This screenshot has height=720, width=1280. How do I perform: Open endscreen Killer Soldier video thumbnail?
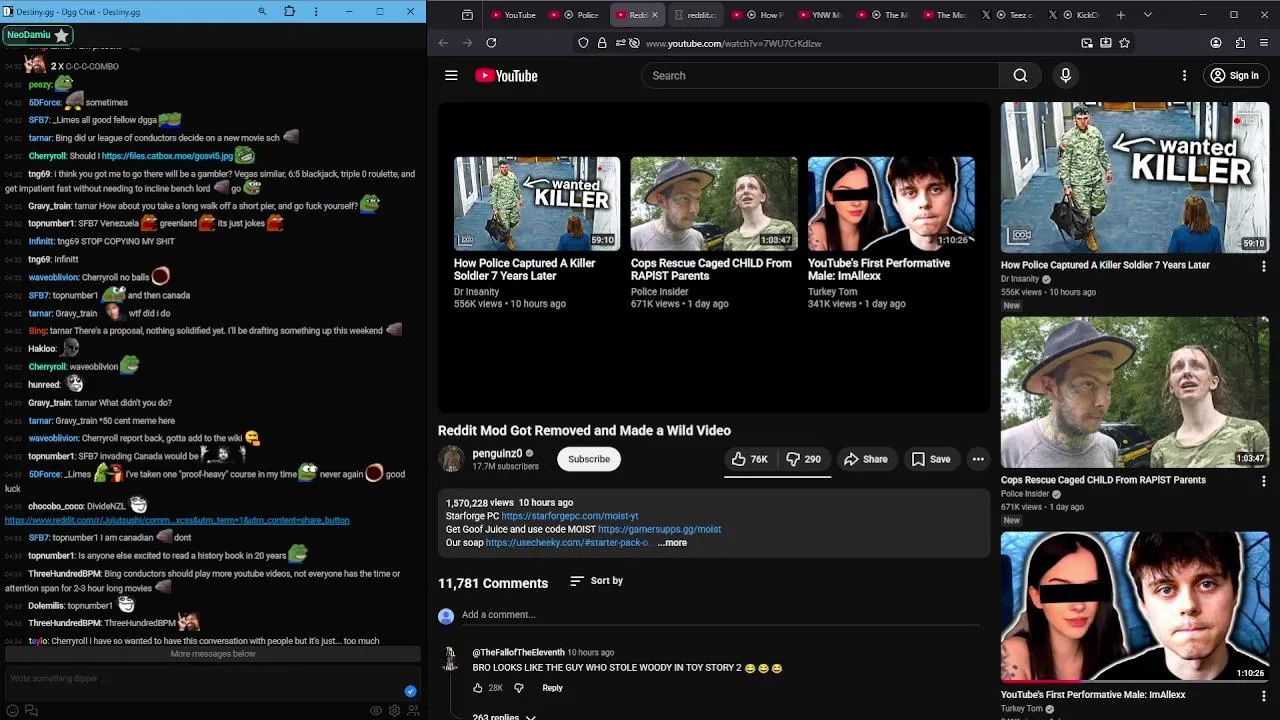(x=537, y=203)
